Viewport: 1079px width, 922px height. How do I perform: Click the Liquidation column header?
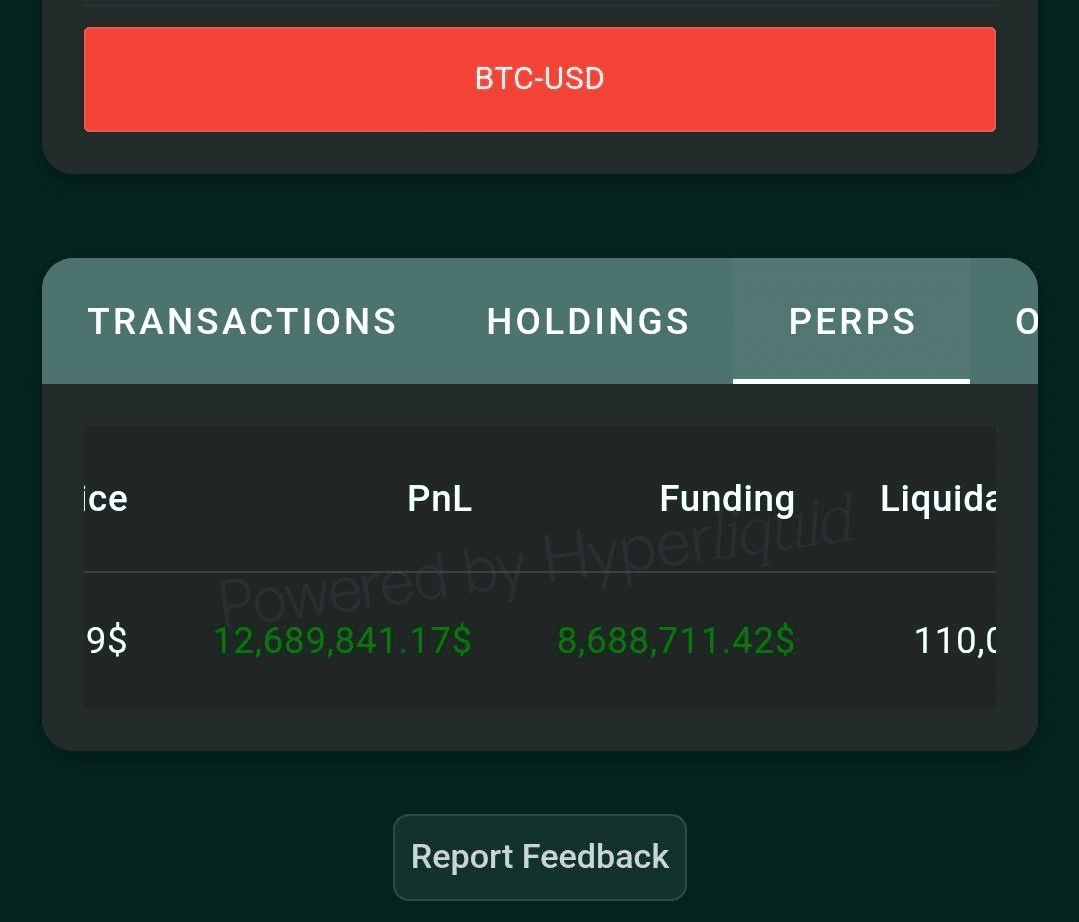[938, 498]
